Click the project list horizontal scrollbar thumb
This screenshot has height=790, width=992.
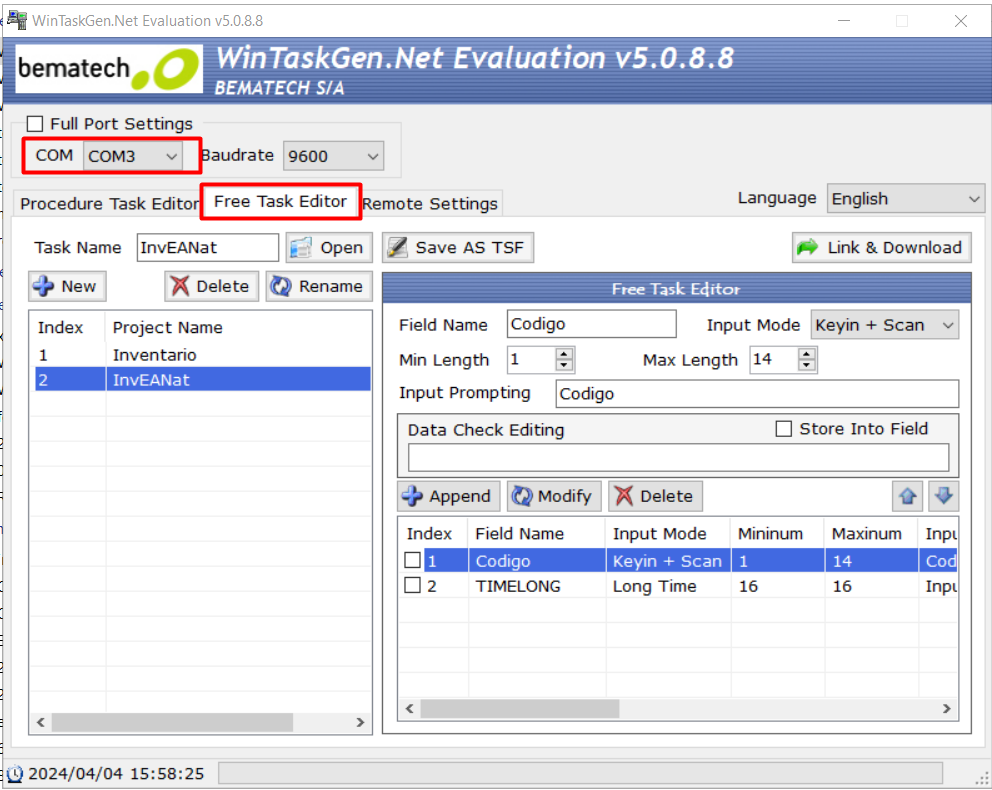click(x=172, y=722)
